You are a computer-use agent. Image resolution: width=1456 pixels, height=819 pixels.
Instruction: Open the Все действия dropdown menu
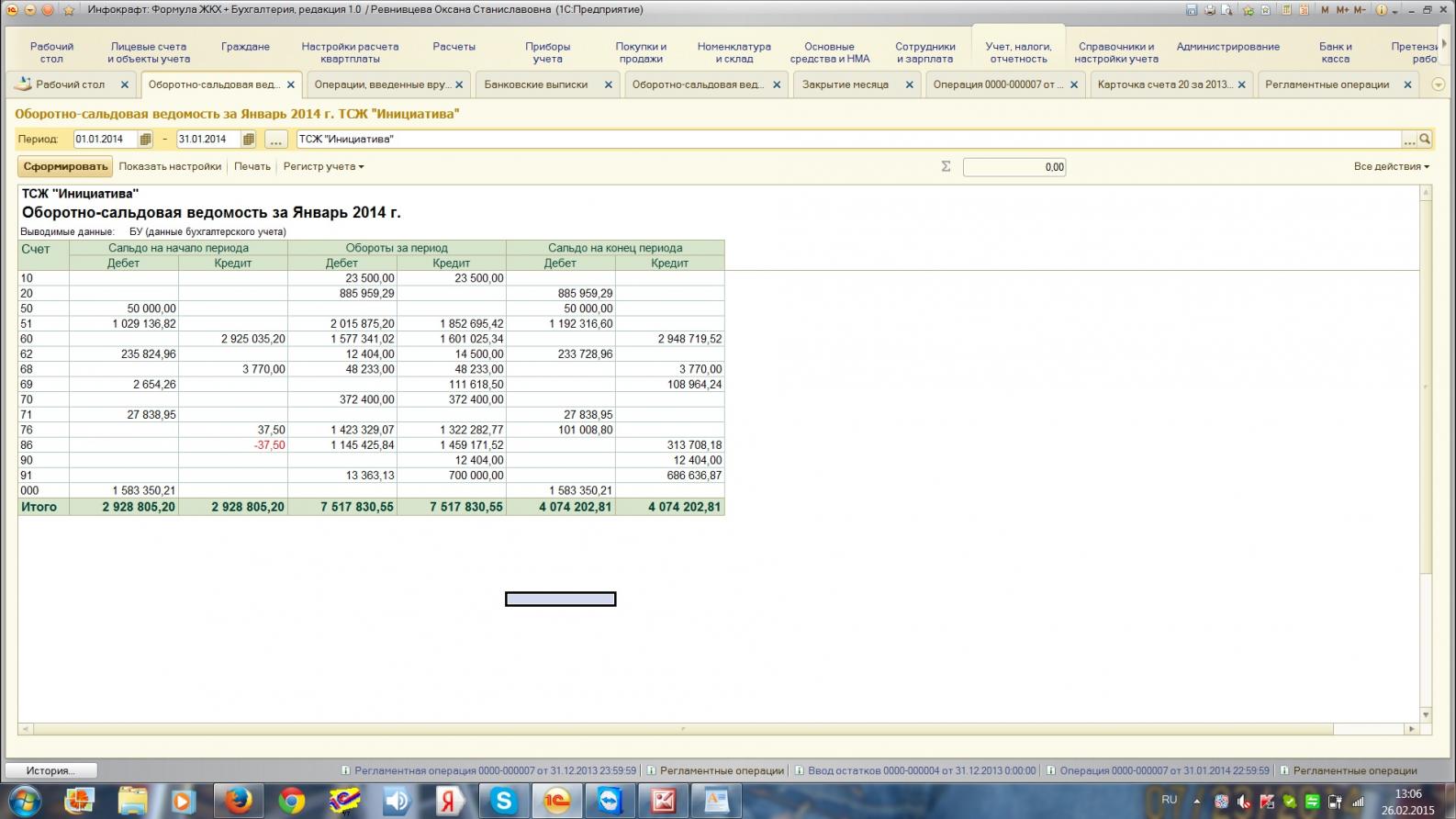tap(1392, 166)
